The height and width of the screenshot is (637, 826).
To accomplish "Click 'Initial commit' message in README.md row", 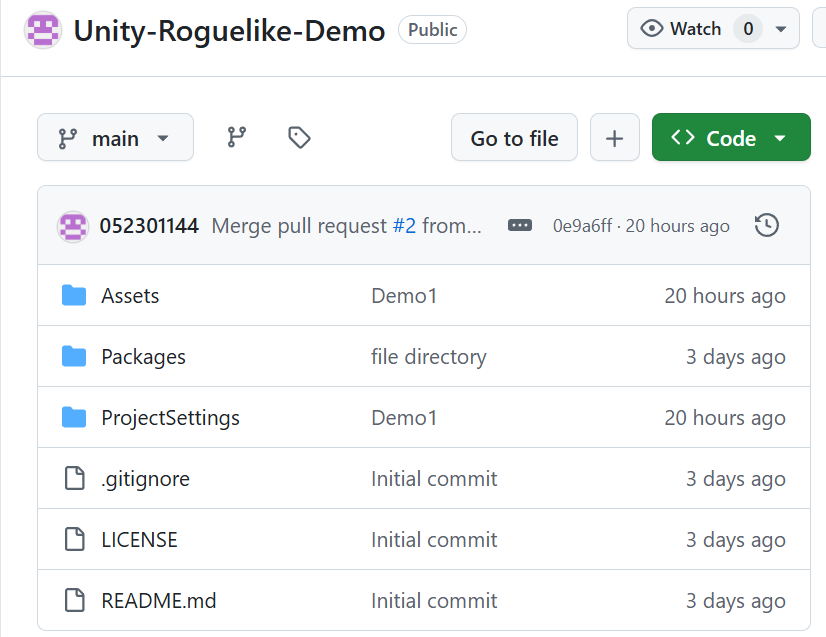I will coord(434,601).
